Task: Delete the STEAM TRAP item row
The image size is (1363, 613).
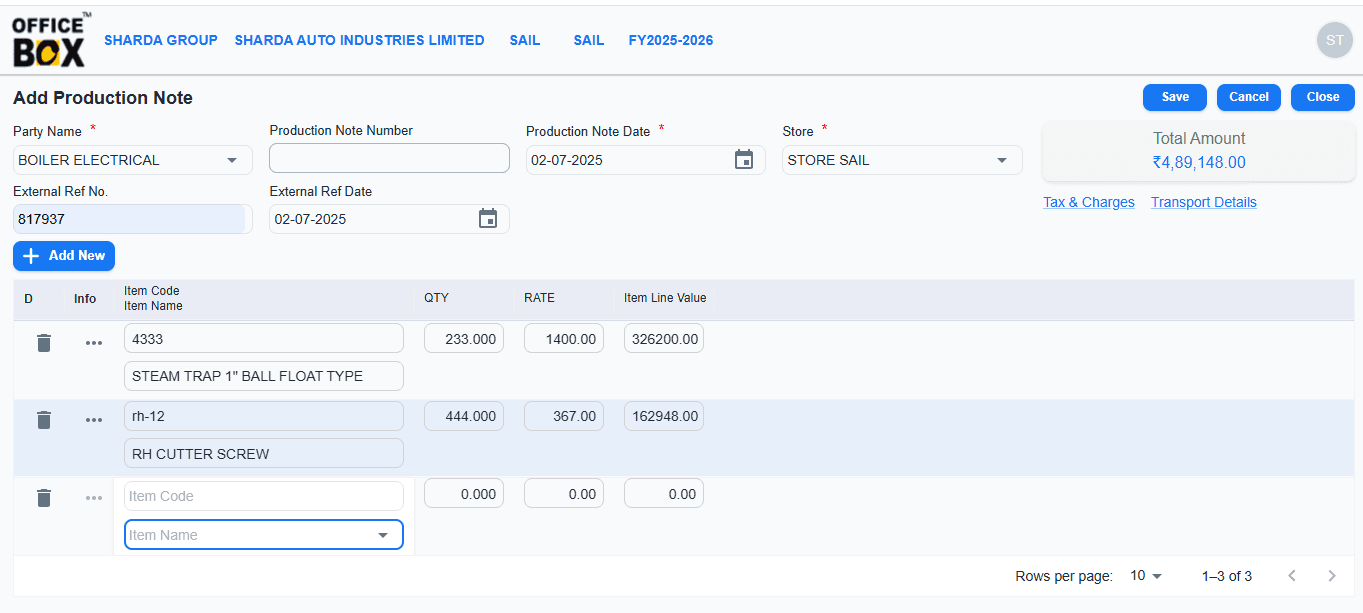Action: [44, 342]
